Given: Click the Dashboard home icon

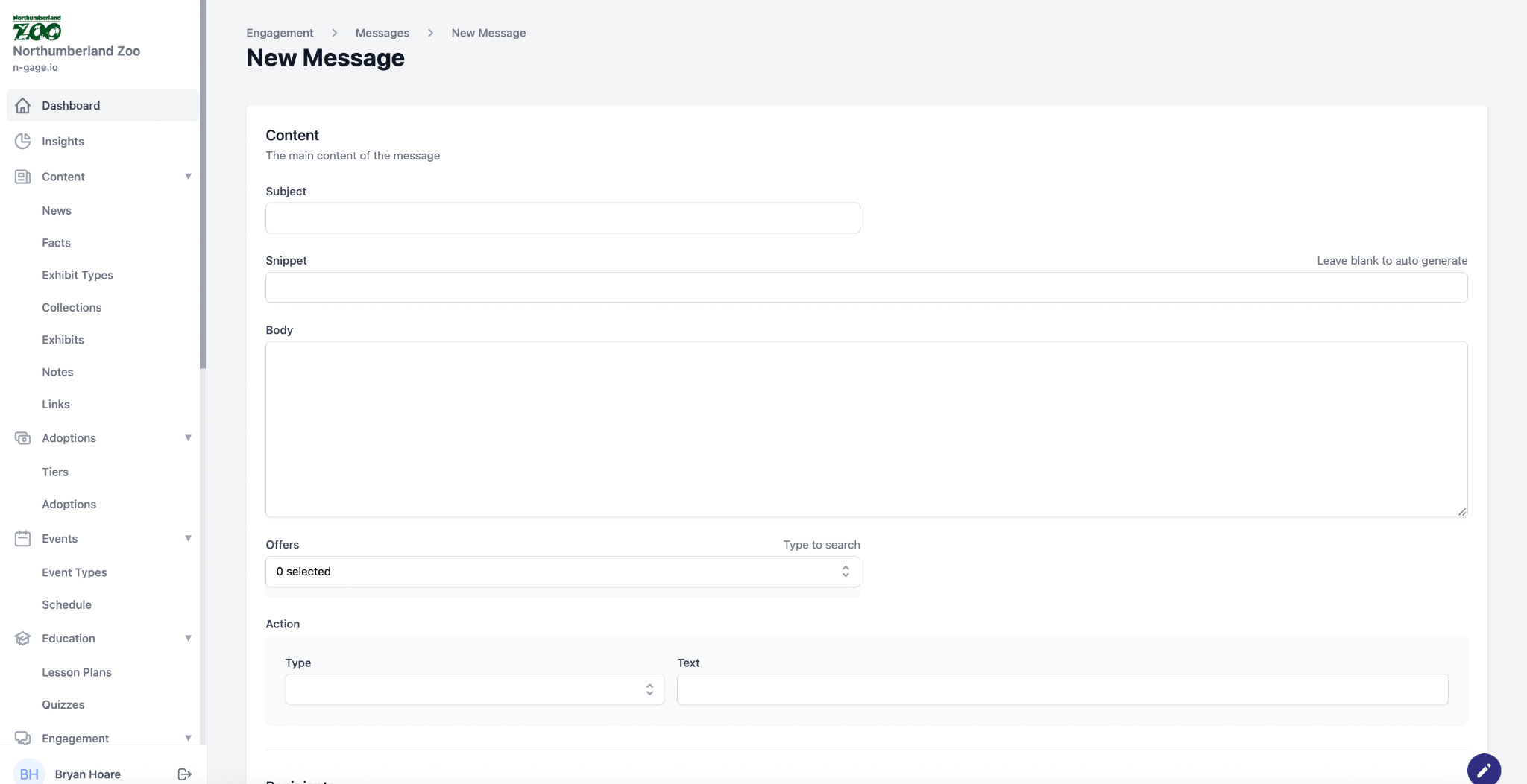Looking at the screenshot, I should 23,106.
